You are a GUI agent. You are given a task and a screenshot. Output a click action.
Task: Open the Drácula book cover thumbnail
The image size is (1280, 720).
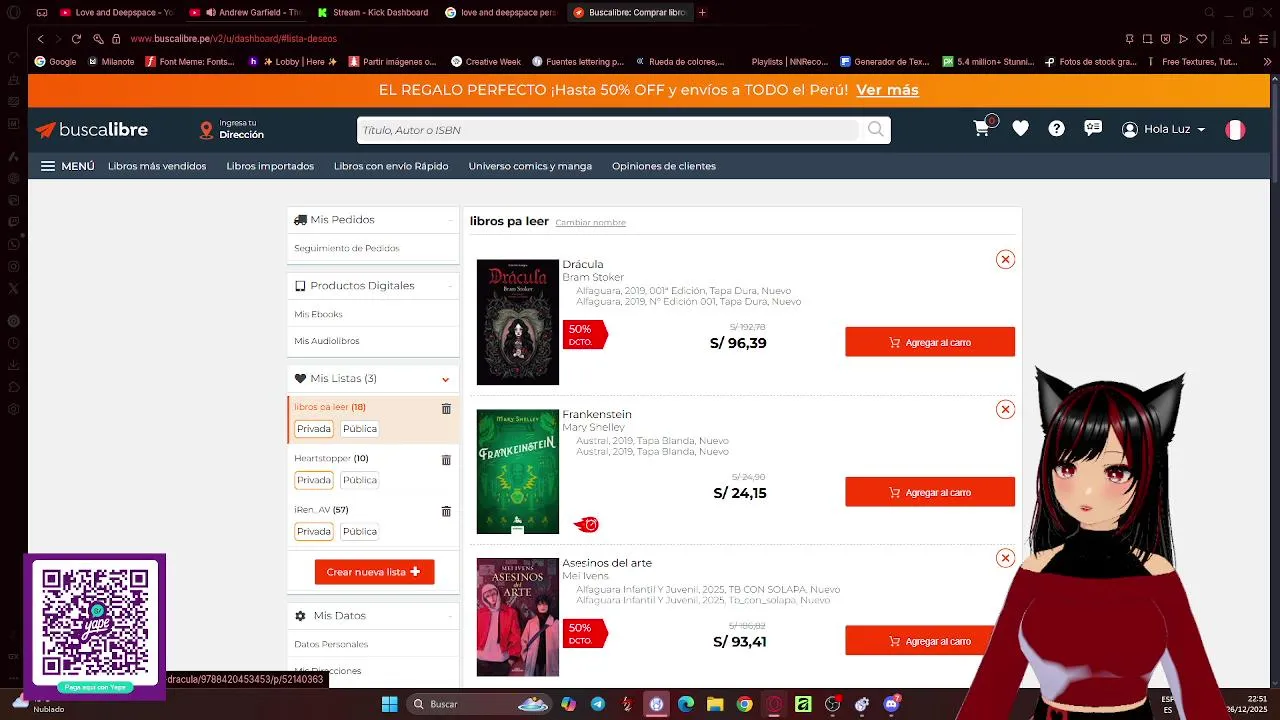coord(517,322)
